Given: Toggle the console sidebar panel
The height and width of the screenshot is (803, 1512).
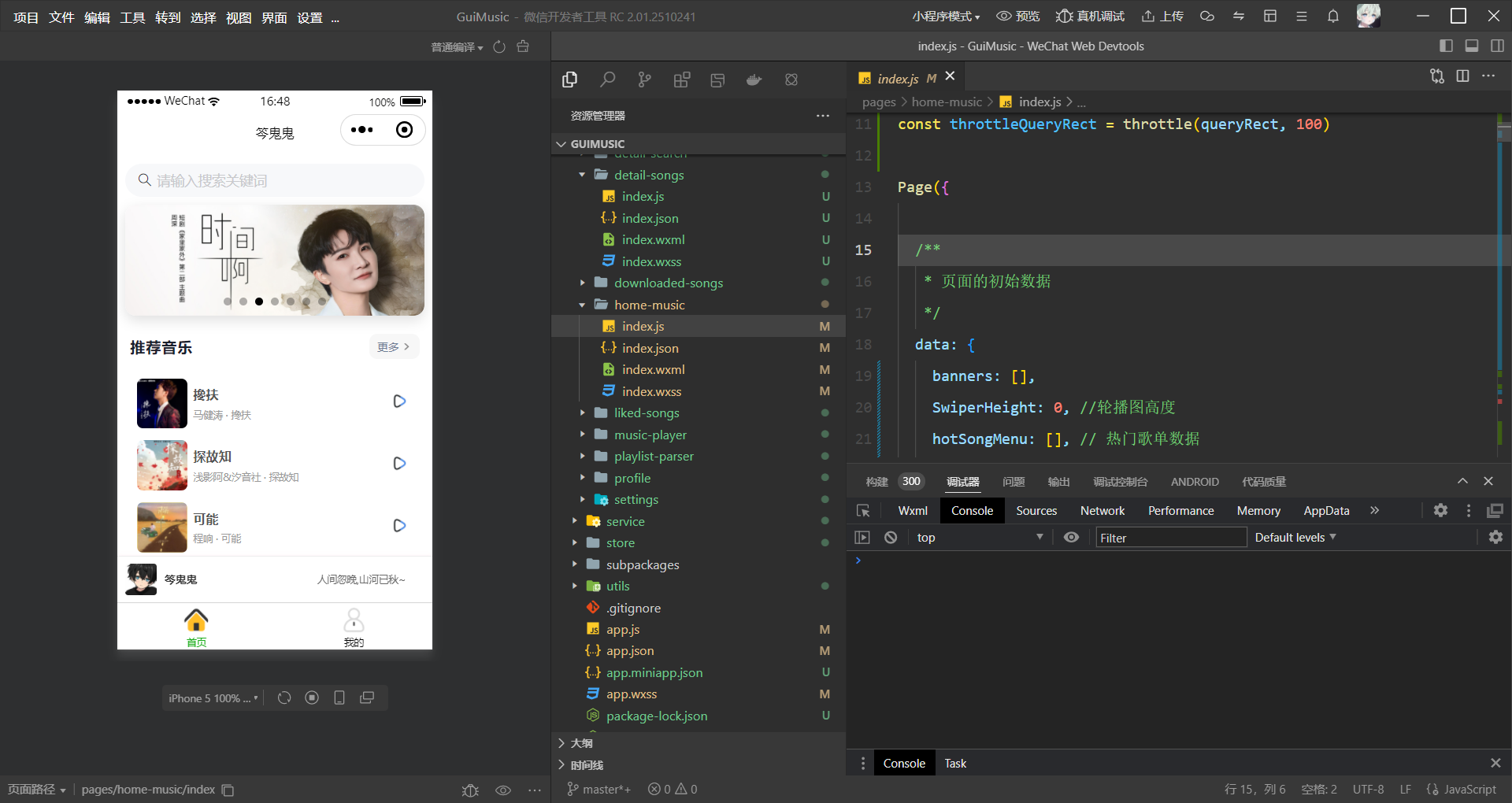Looking at the screenshot, I should 862,538.
